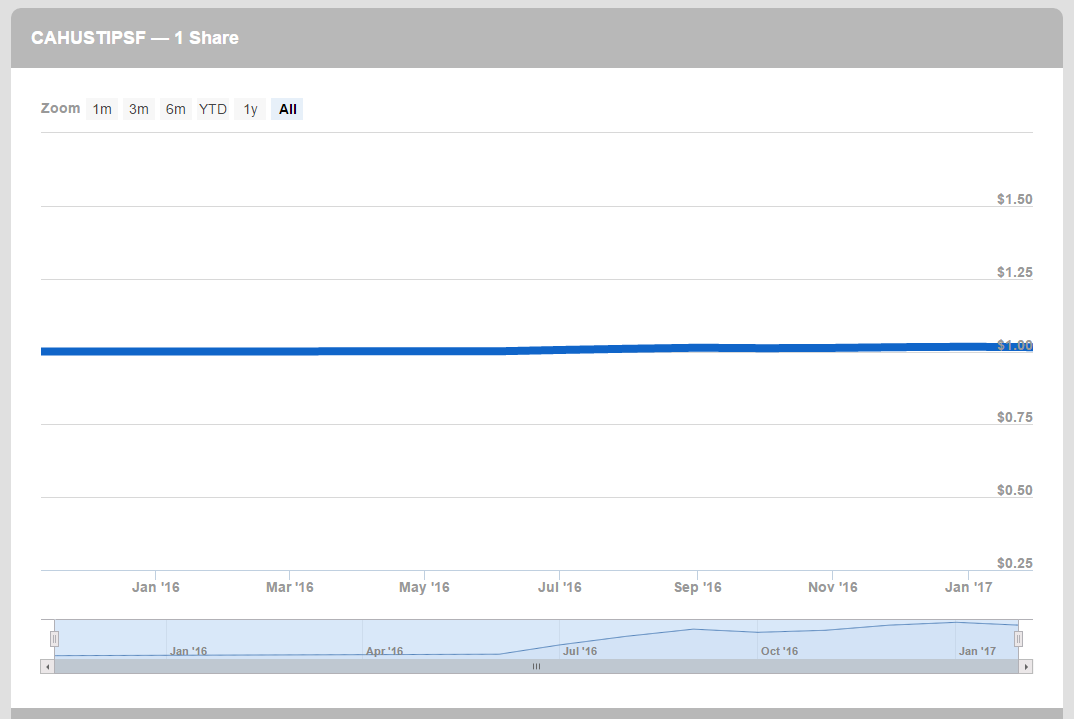Select the 1m zoom range button
Screen dimensions: 1074x719
[102, 109]
